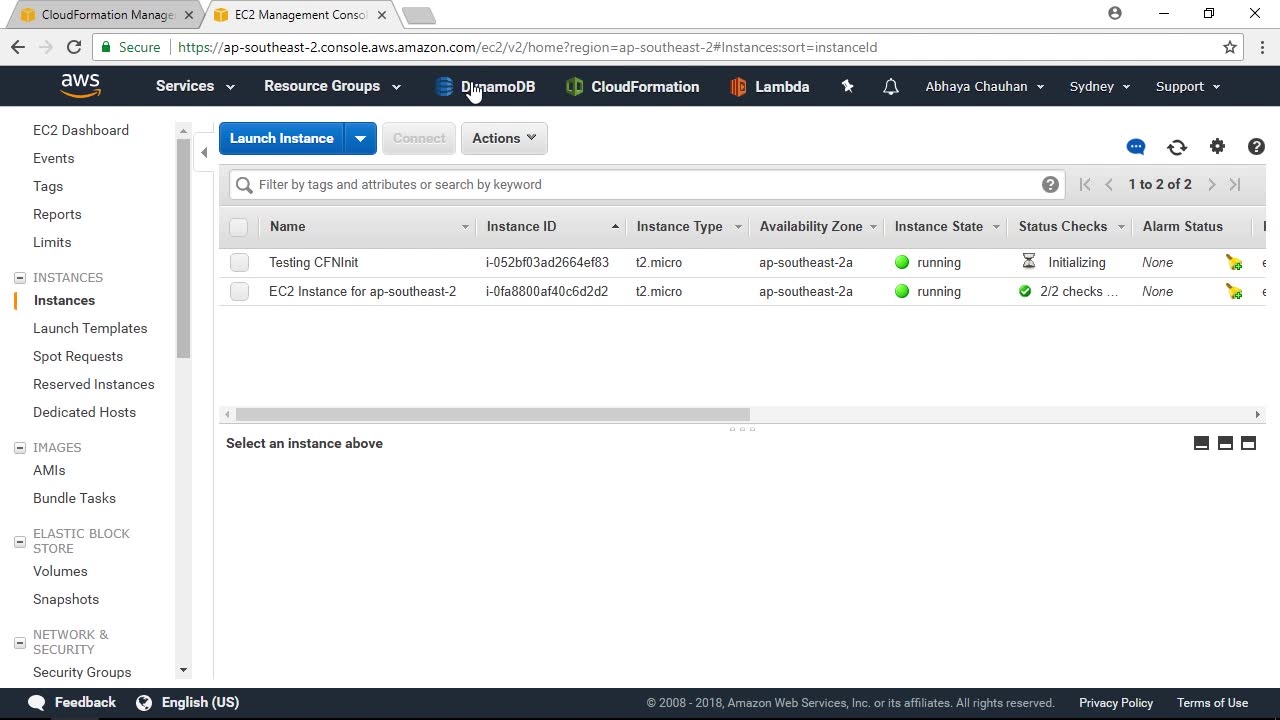Screen dimensions: 1280x720
Task: Collapse the NETWORK & SECURITY section
Action: (19, 642)
